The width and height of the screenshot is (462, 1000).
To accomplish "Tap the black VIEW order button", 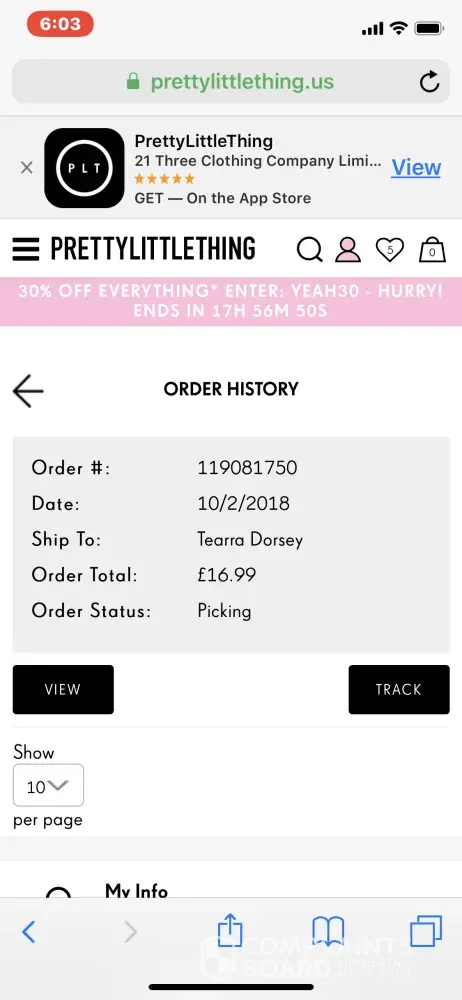I will coord(63,689).
